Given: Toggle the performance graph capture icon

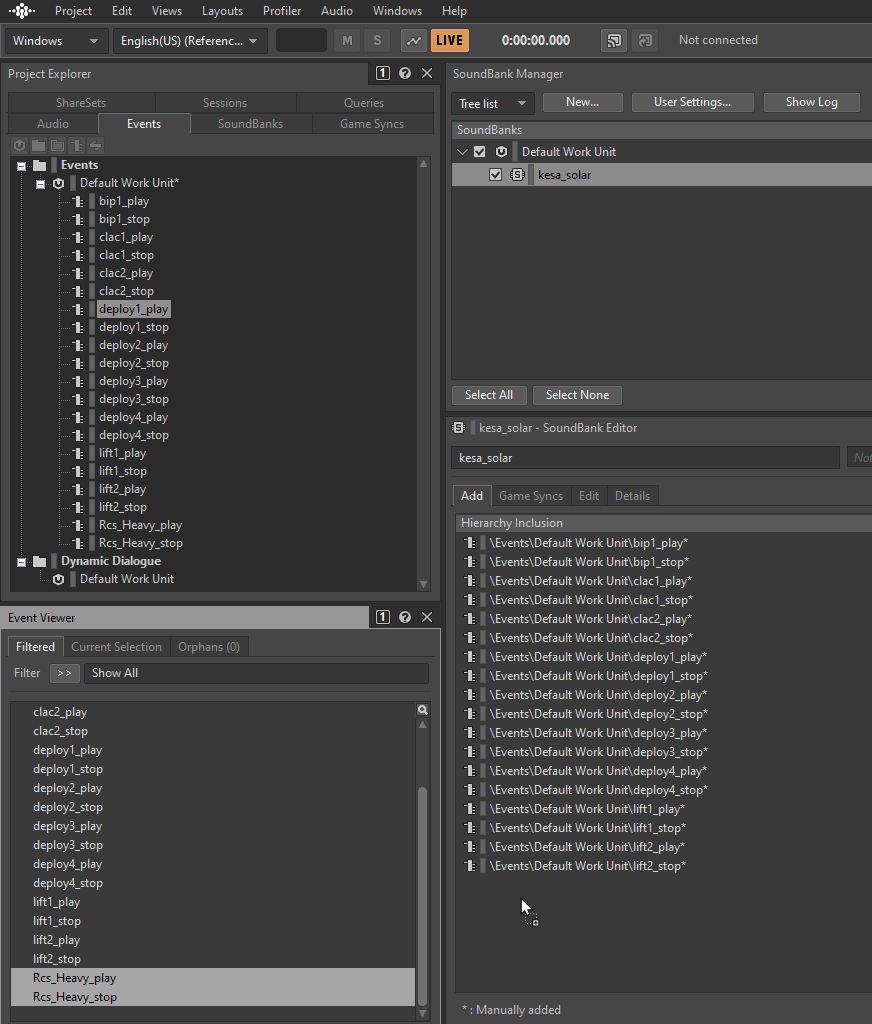Looking at the screenshot, I should click(413, 41).
